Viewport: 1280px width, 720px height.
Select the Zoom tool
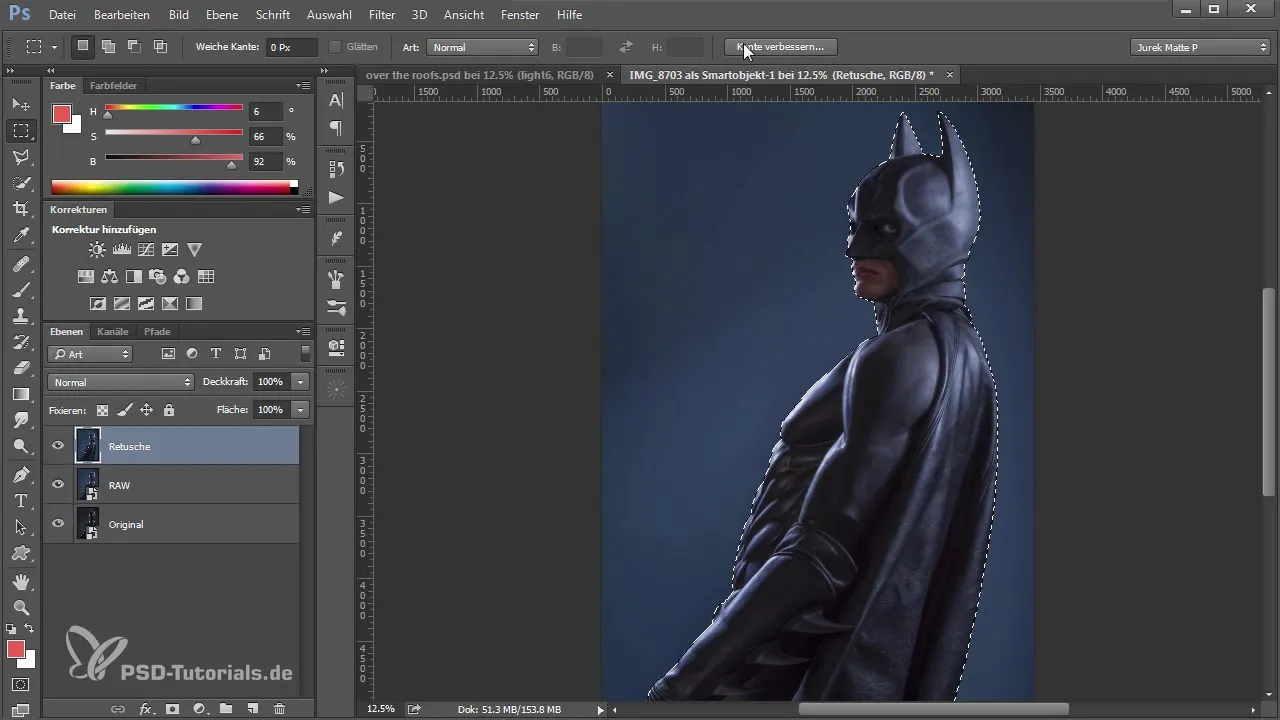coord(21,608)
